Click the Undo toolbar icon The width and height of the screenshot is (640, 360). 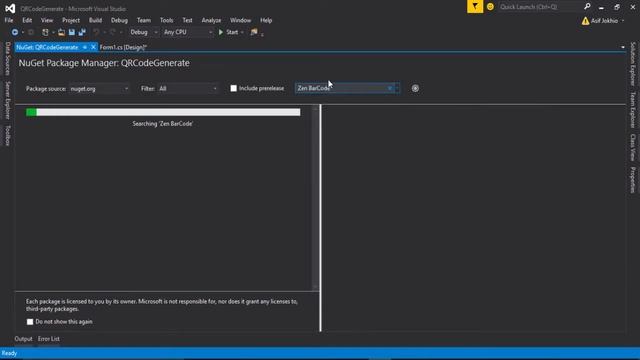coord(96,32)
